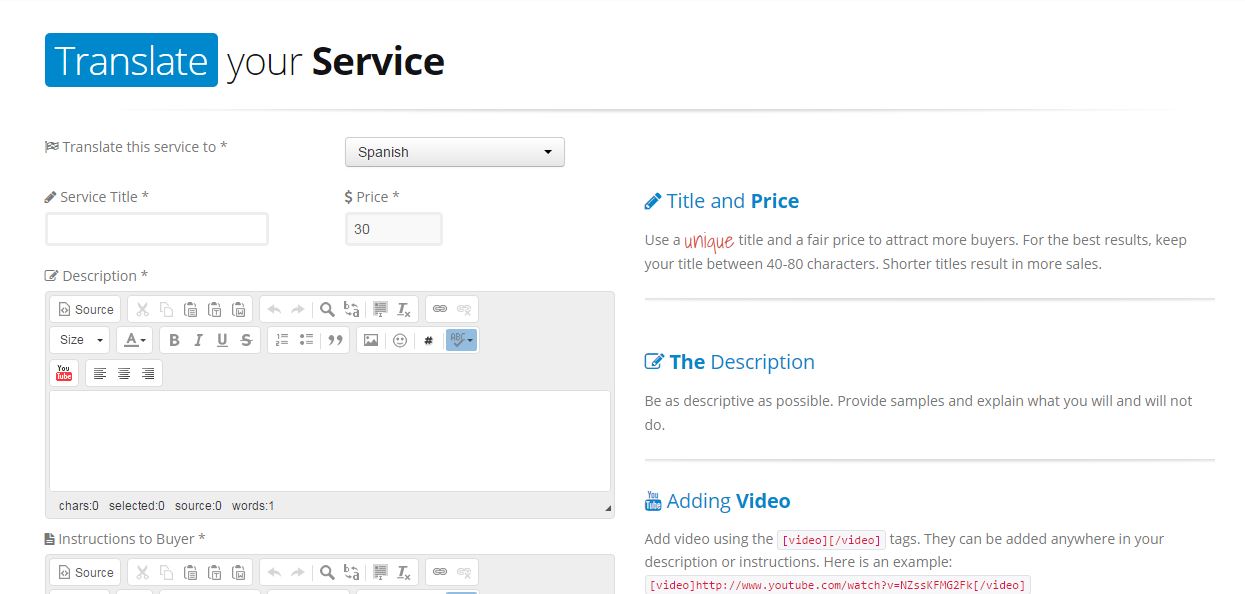Toggle italic formatting in the Description editor
The image size is (1245, 594).
click(198, 340)
